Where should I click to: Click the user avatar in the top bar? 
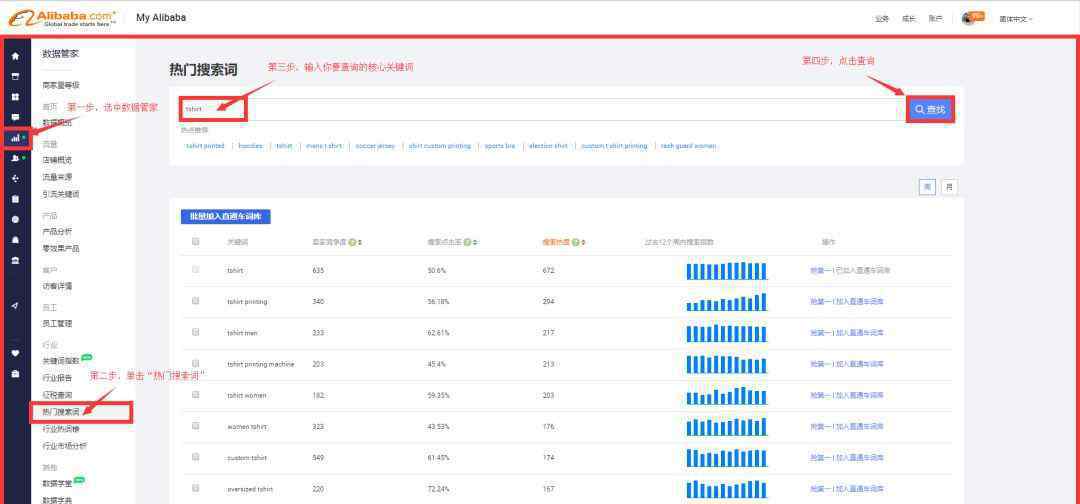(x=968, y=18)
